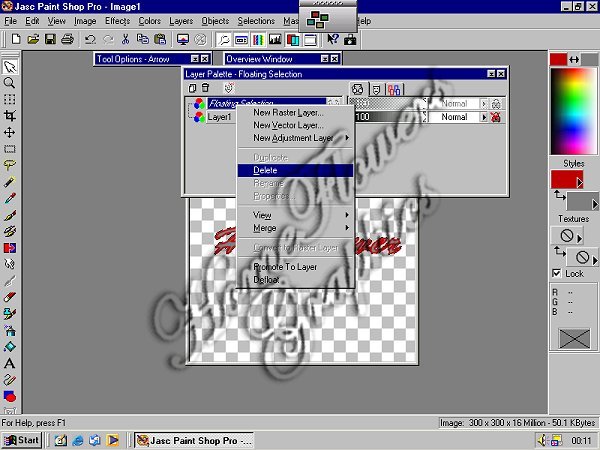Open the background texture arrow menu
Image resolution: width=600 pixels, height=450 pixels.
click(595, 260)
